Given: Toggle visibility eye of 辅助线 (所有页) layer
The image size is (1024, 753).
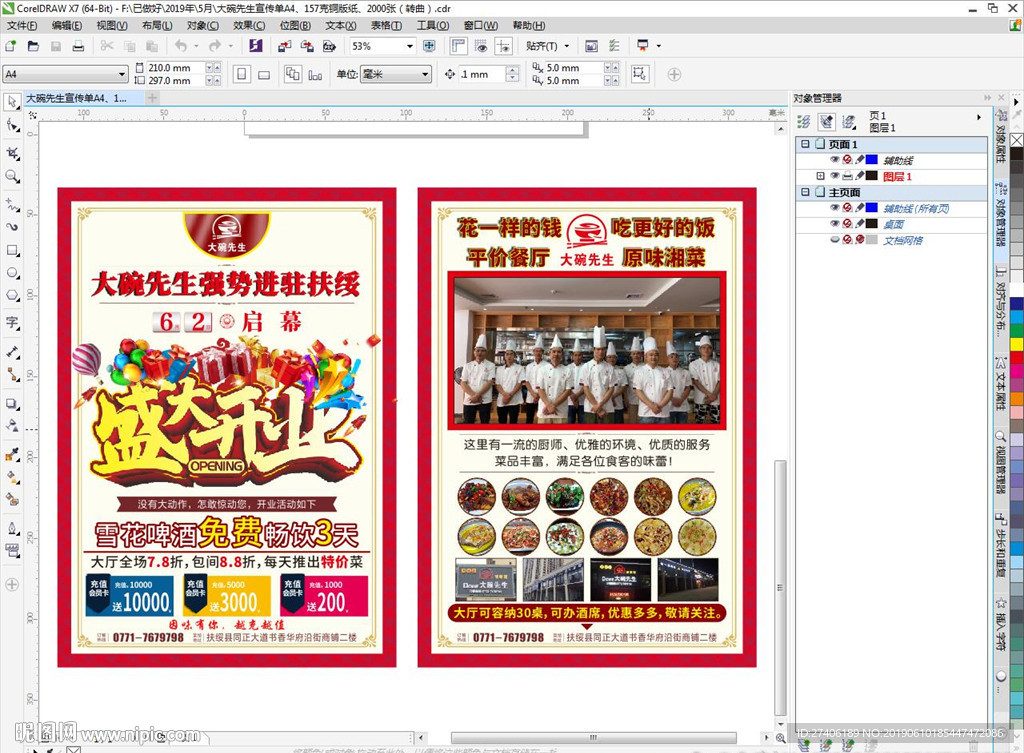Looking at the screenshot, I should click(834, 208).
